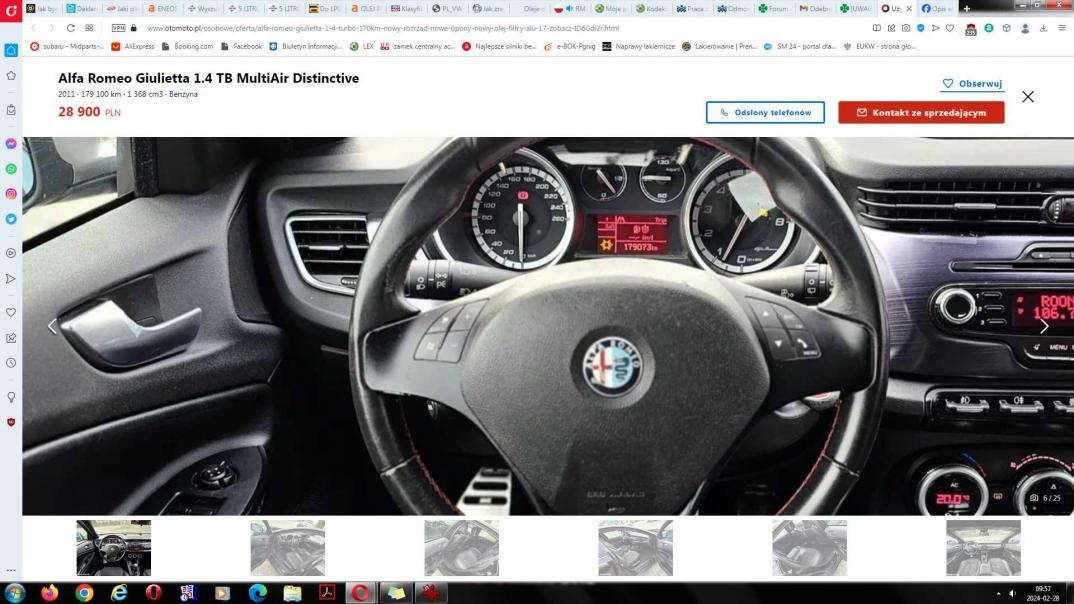Image resolution: width=1074 pixels, height=604 pixels.
Task: Open reader mode icon in address bar
Action: (x=877, y=28)
